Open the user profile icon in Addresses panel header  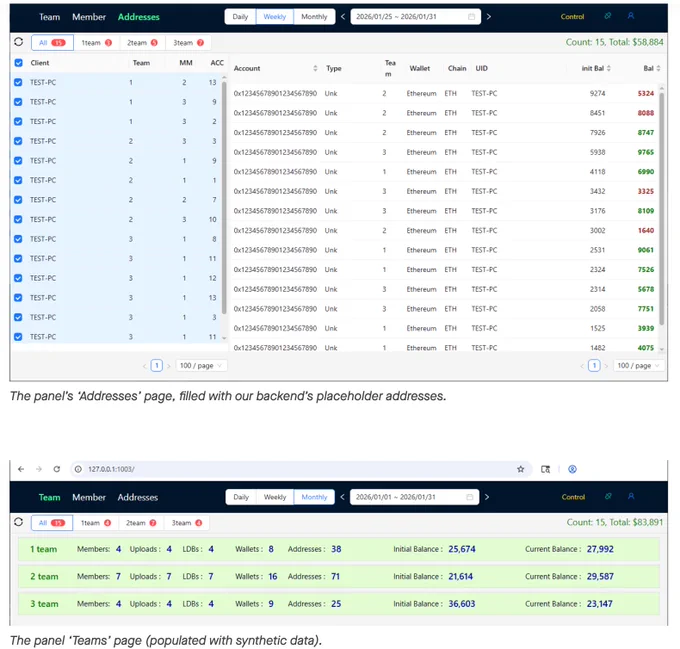[631, 16]
